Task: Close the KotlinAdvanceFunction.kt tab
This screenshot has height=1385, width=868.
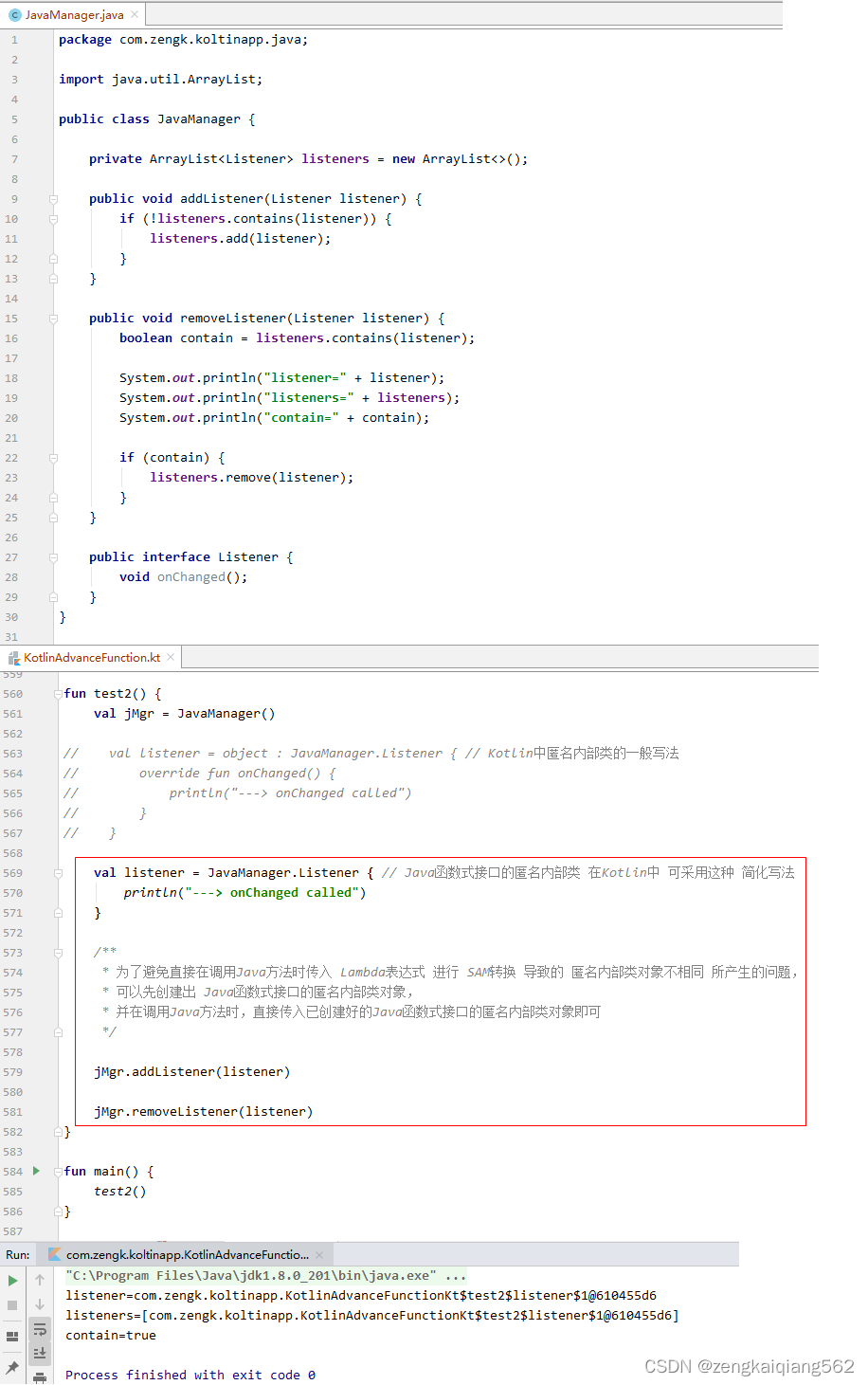Action: coord(171,657)
